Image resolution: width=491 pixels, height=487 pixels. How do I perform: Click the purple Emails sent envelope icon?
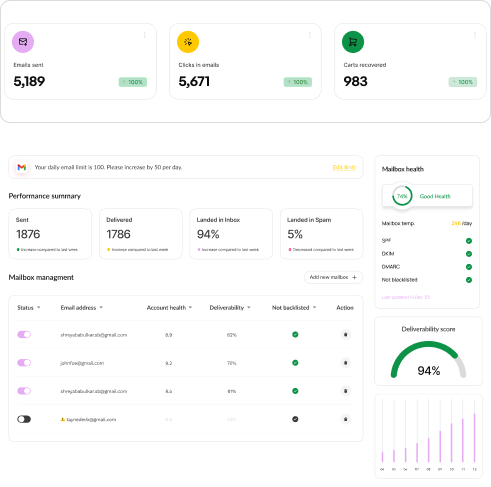(x=23, y=42)
